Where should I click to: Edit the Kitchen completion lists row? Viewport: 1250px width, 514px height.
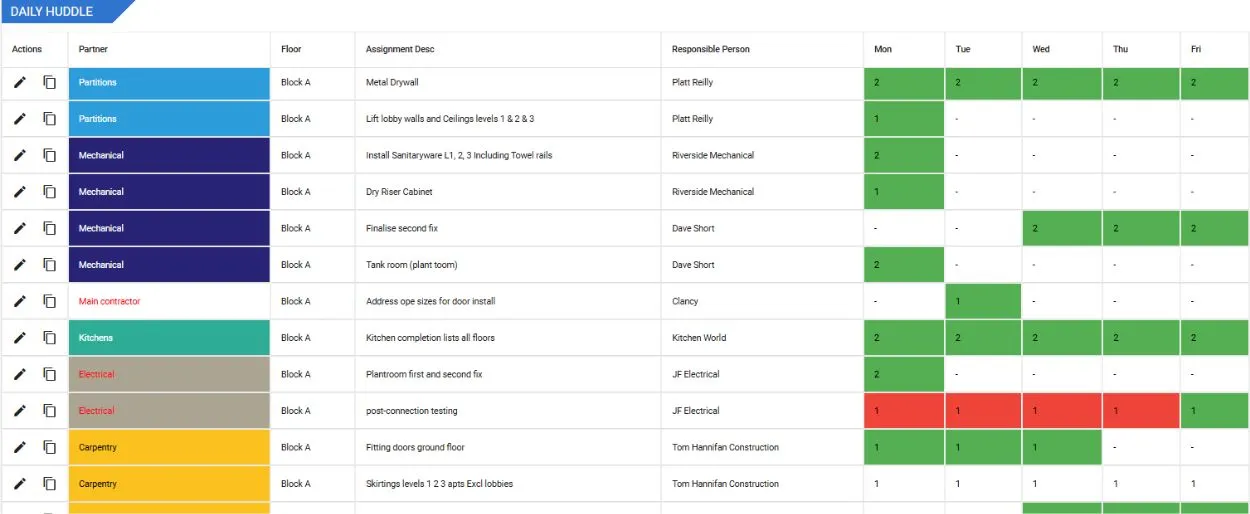[19, 338]
